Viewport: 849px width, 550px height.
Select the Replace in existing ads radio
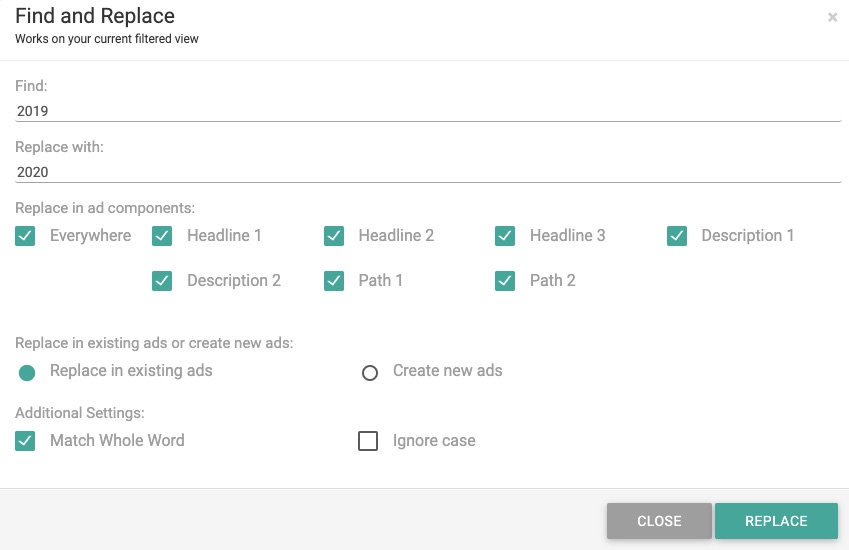(x=27, y=372)
